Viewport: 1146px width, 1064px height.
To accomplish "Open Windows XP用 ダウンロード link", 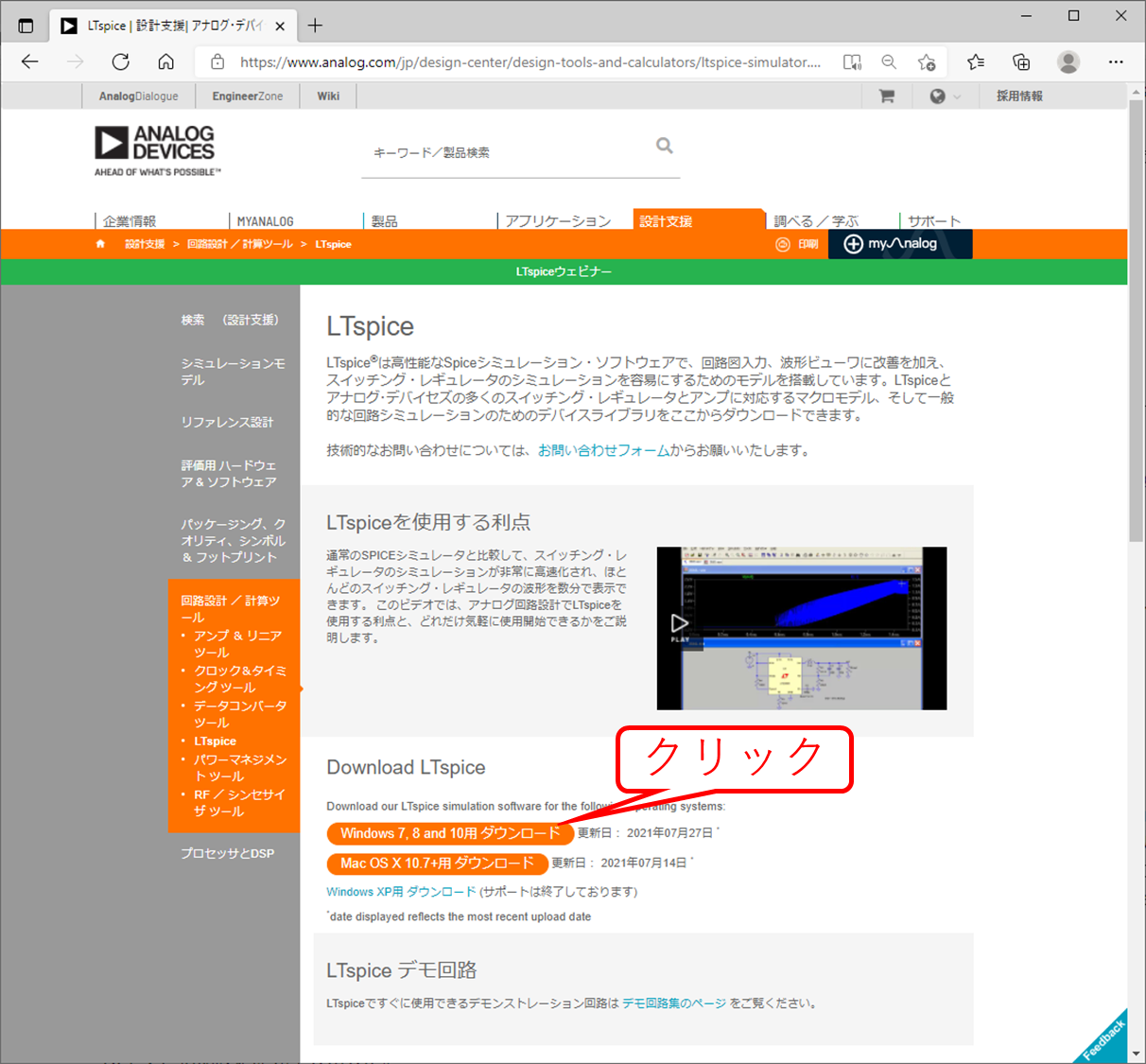I will [401, 892].
